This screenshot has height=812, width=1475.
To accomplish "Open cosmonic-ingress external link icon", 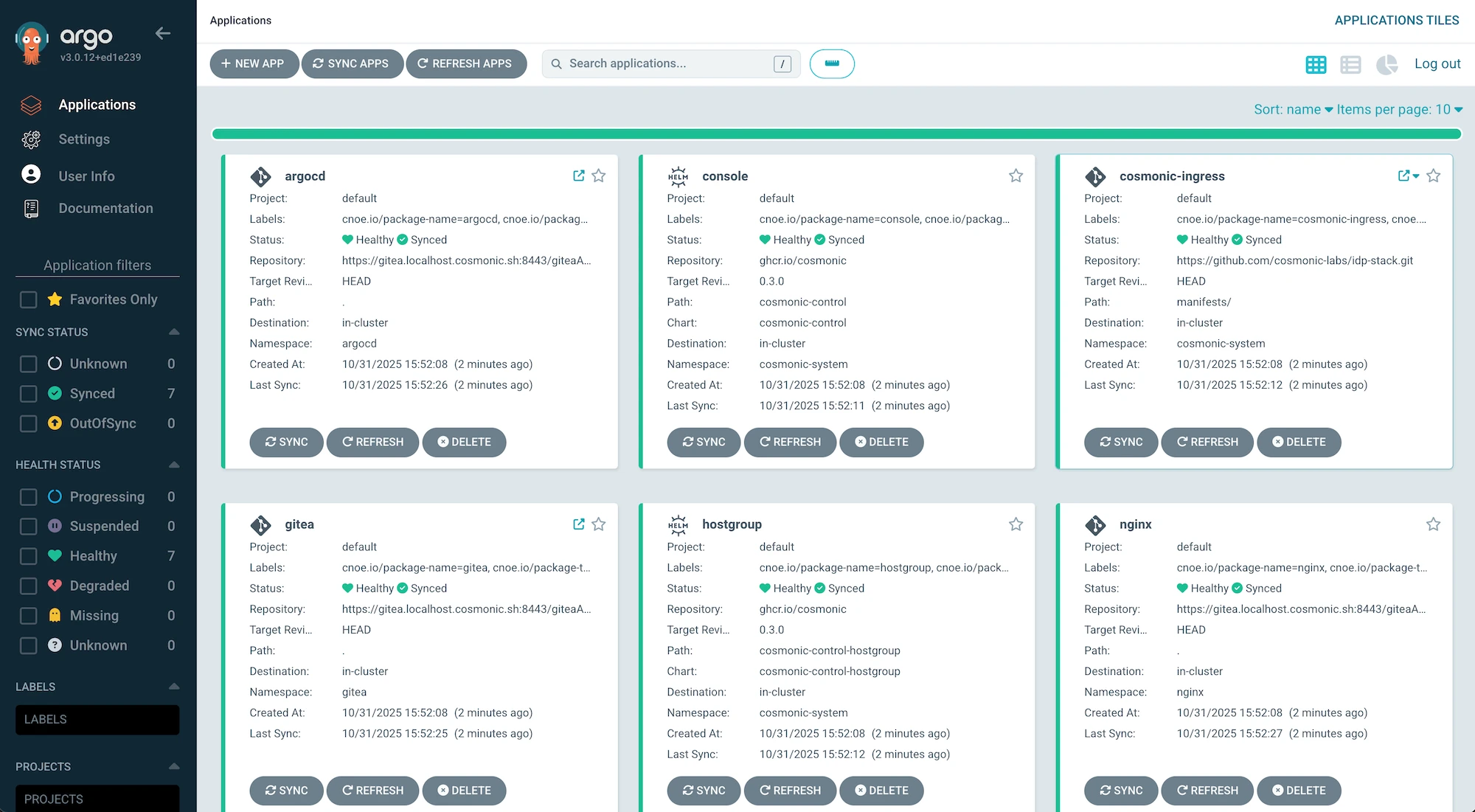I will coord(1403,176).
